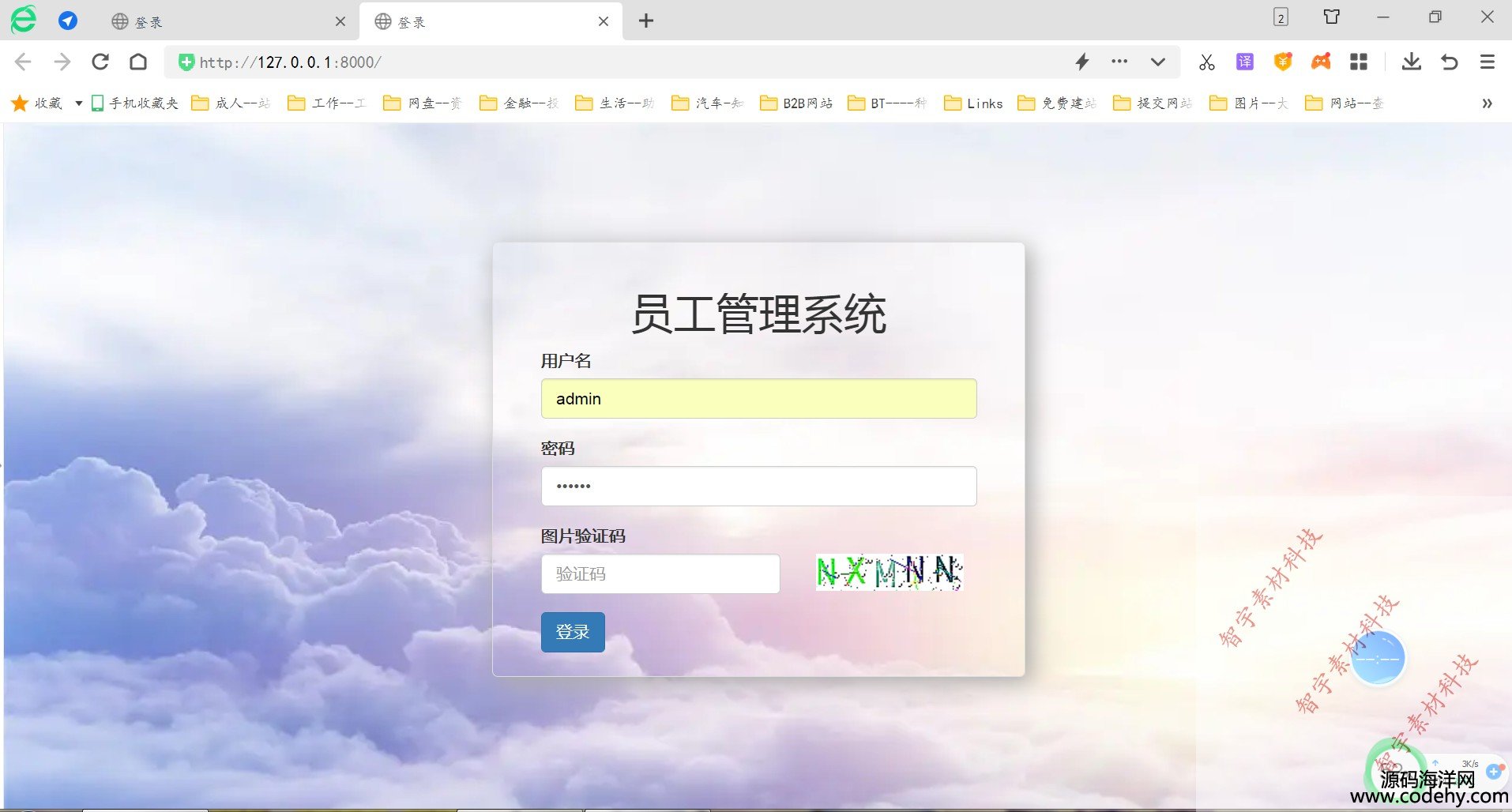Expand the address bar dropdown chevron
The image size is (1512, 812).
click(x=1157, y=62)
